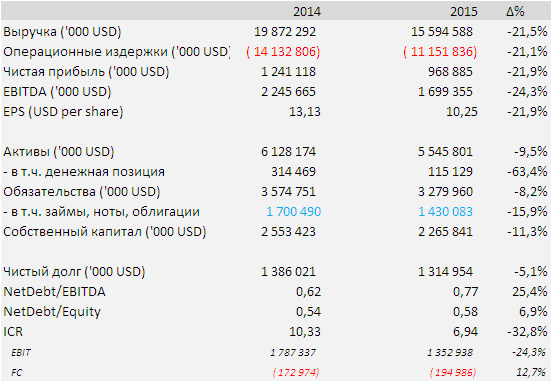Click the Чистый долг 2014 value
The width and height of the screenshot is (552, 382).
[x=288, y=272]
